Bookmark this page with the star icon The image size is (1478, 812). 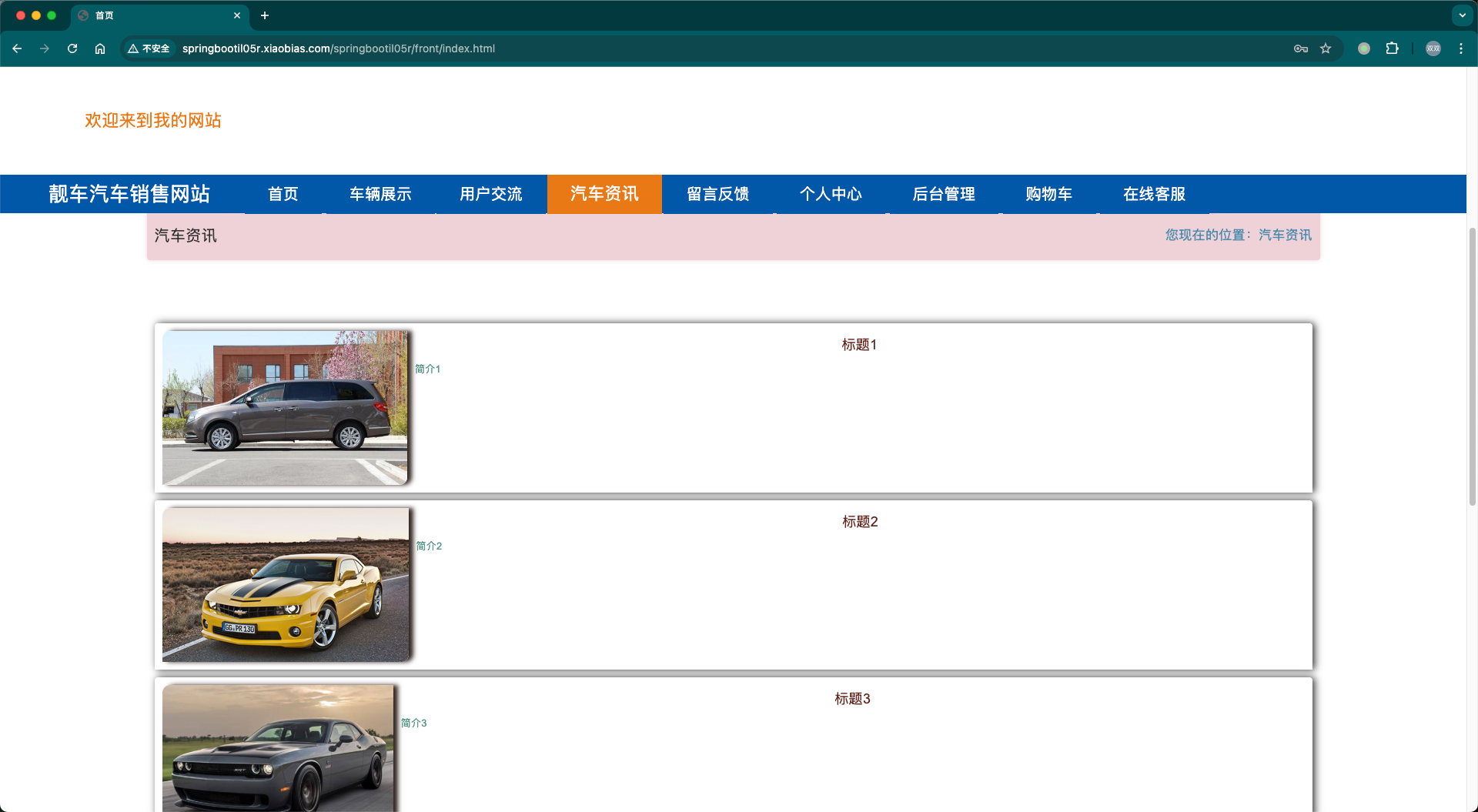click(x=1326, y=48)
